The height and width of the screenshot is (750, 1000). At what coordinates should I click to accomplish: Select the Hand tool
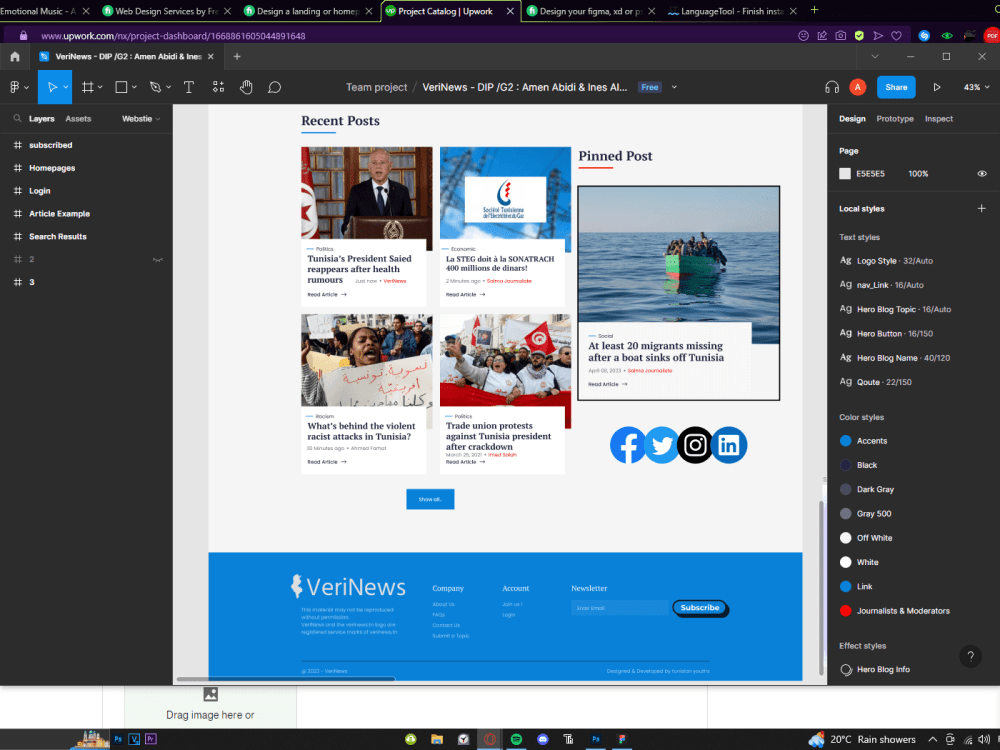point(246,87)
